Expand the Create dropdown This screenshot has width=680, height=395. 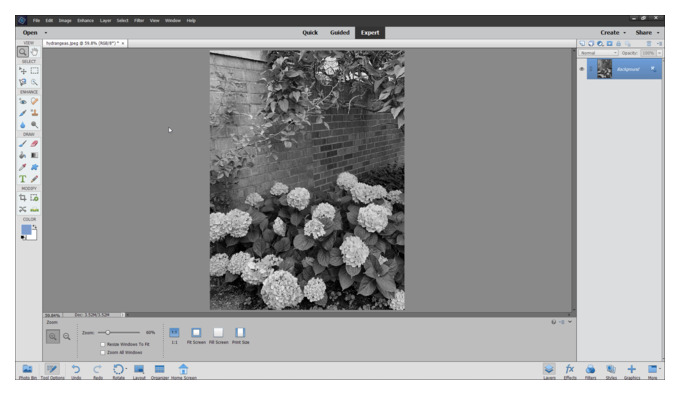624,33
